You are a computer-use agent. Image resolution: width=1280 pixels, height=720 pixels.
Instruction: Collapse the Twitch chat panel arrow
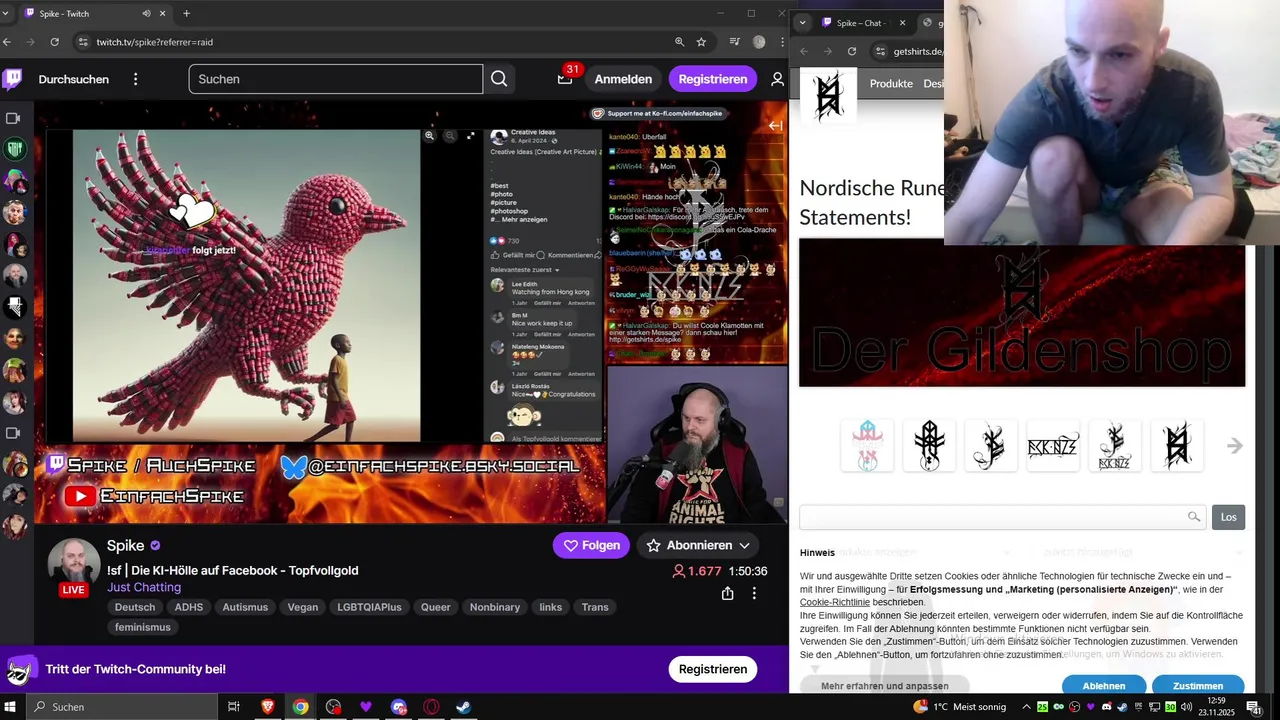pos(775,125)
